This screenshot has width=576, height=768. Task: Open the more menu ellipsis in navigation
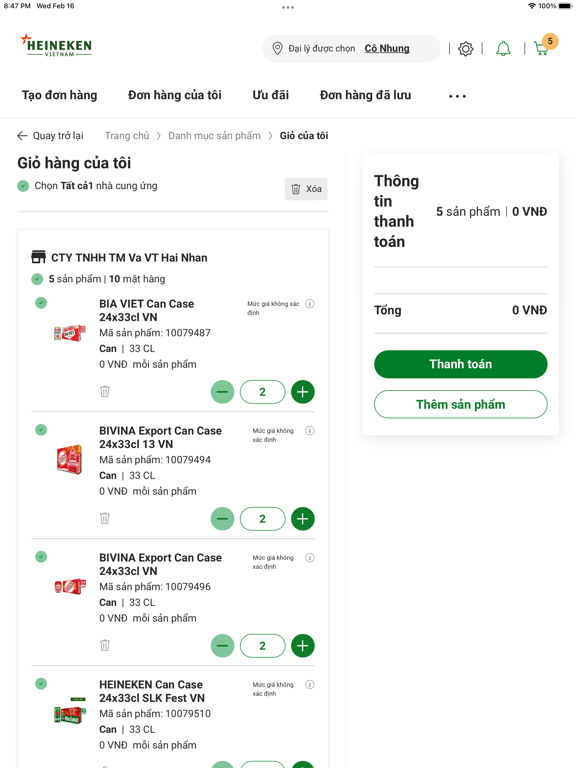click(x=457, y=96)
